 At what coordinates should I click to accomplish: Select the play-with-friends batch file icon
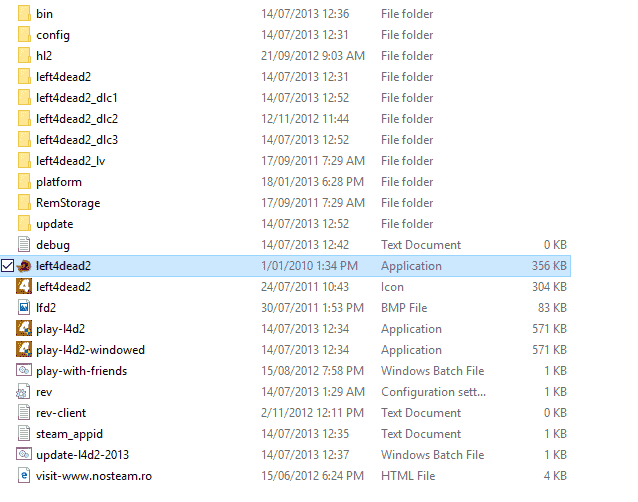(24, 371)
